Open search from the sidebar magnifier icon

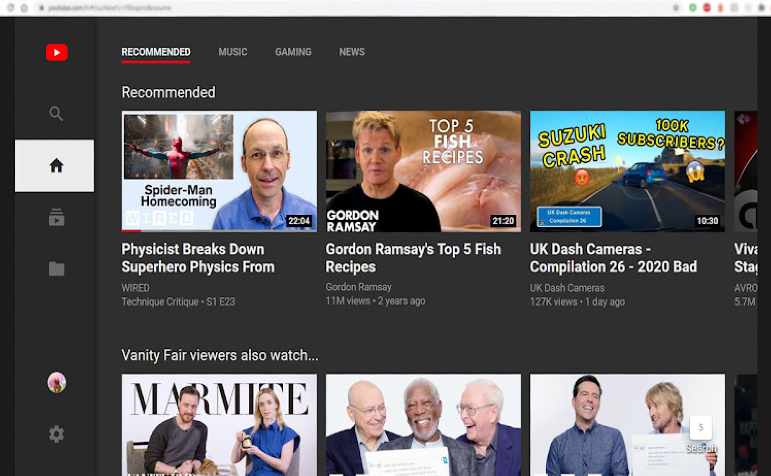tap(56, 114)
